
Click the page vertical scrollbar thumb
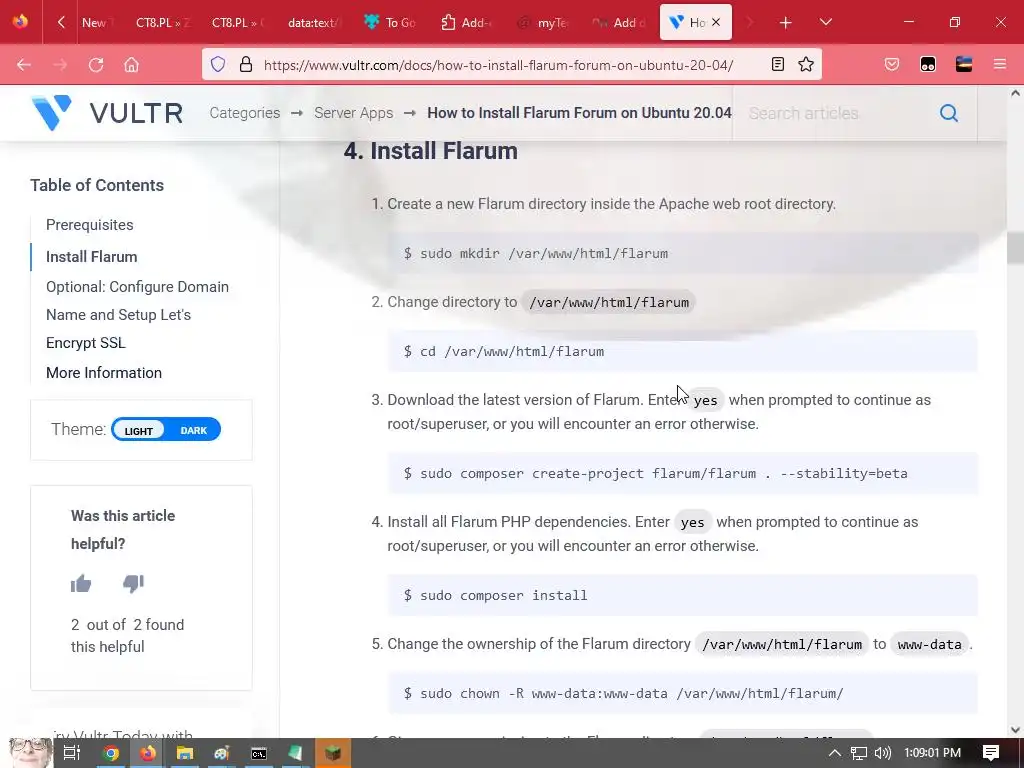click(1015, 248)
